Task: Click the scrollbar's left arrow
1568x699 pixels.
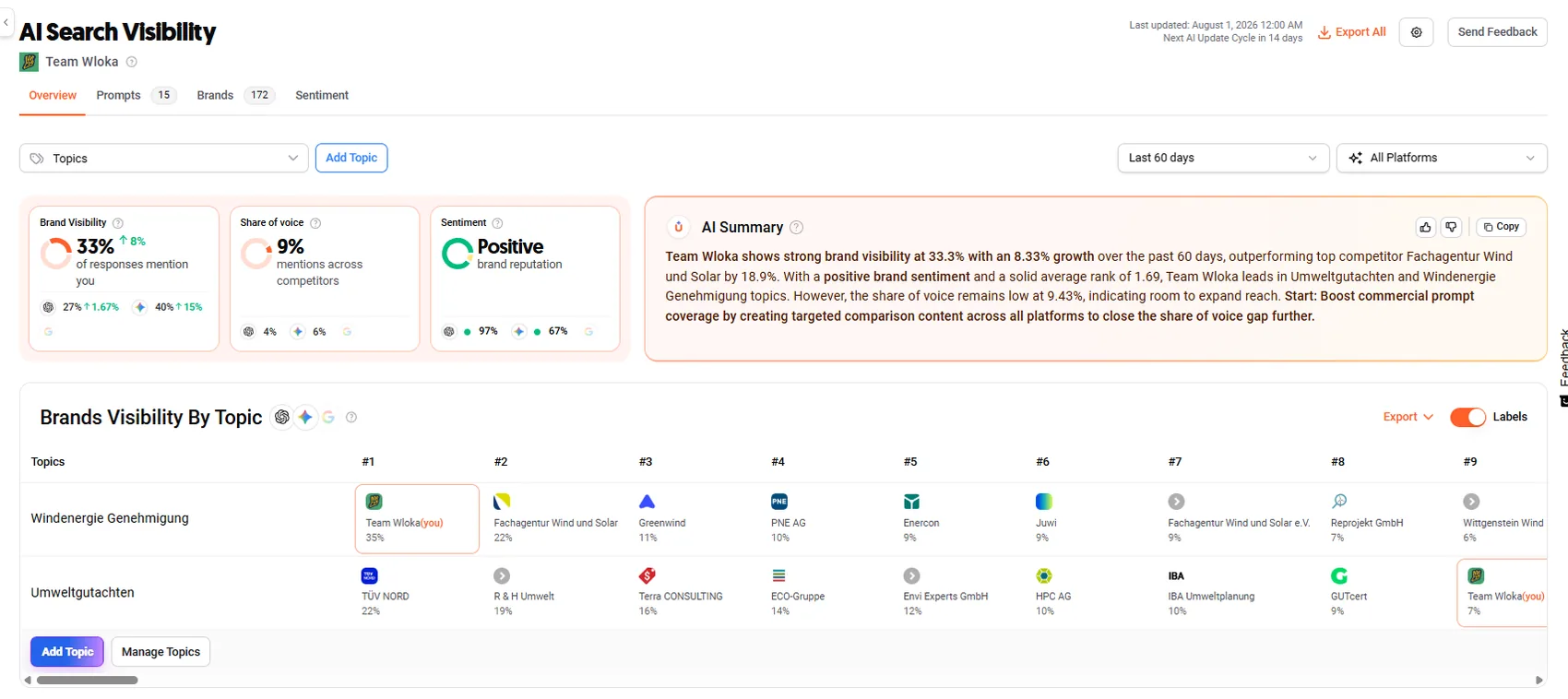Action: coord(28,681)
